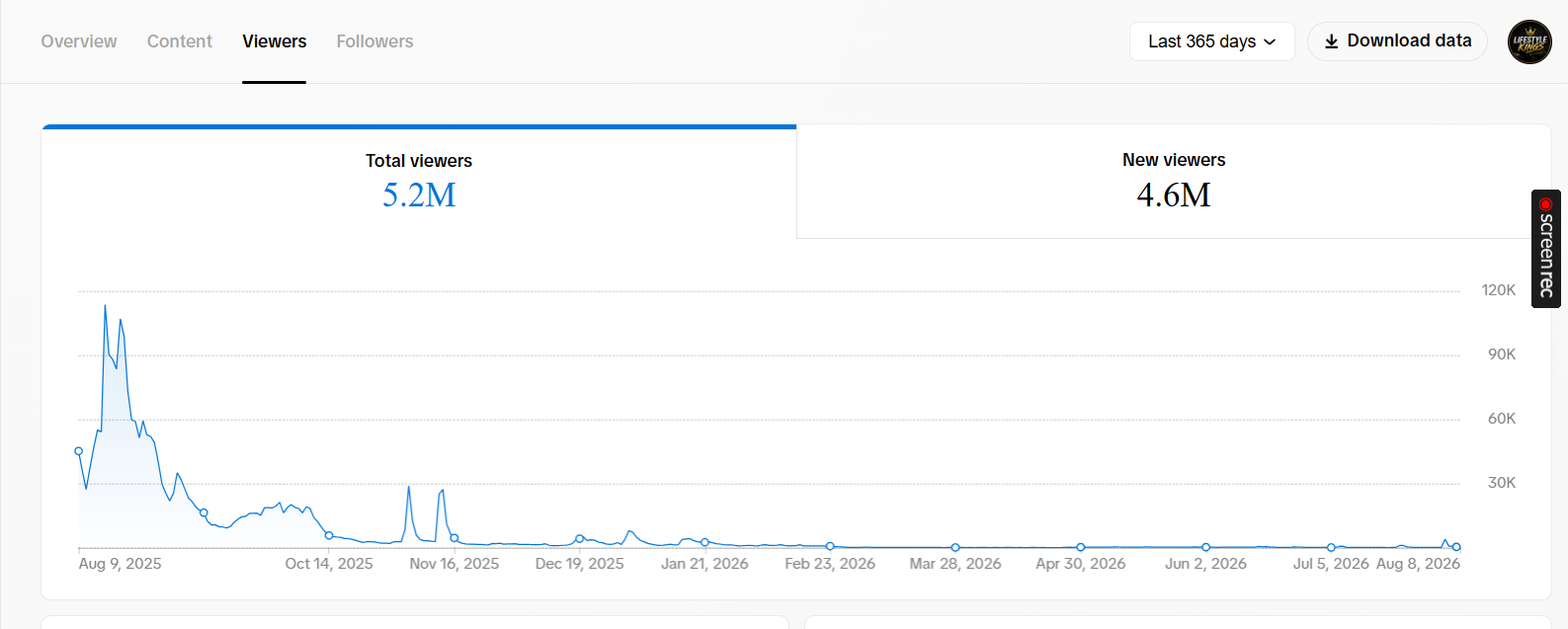The height and width of the screenshot is (629, 1568).
Task: Go to the Followers tab
Action: [374, 41]
